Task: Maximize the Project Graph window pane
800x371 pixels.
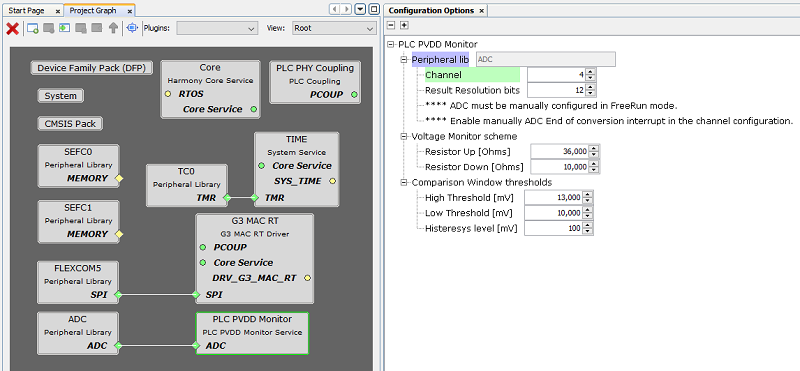Action: coord(374,9)
